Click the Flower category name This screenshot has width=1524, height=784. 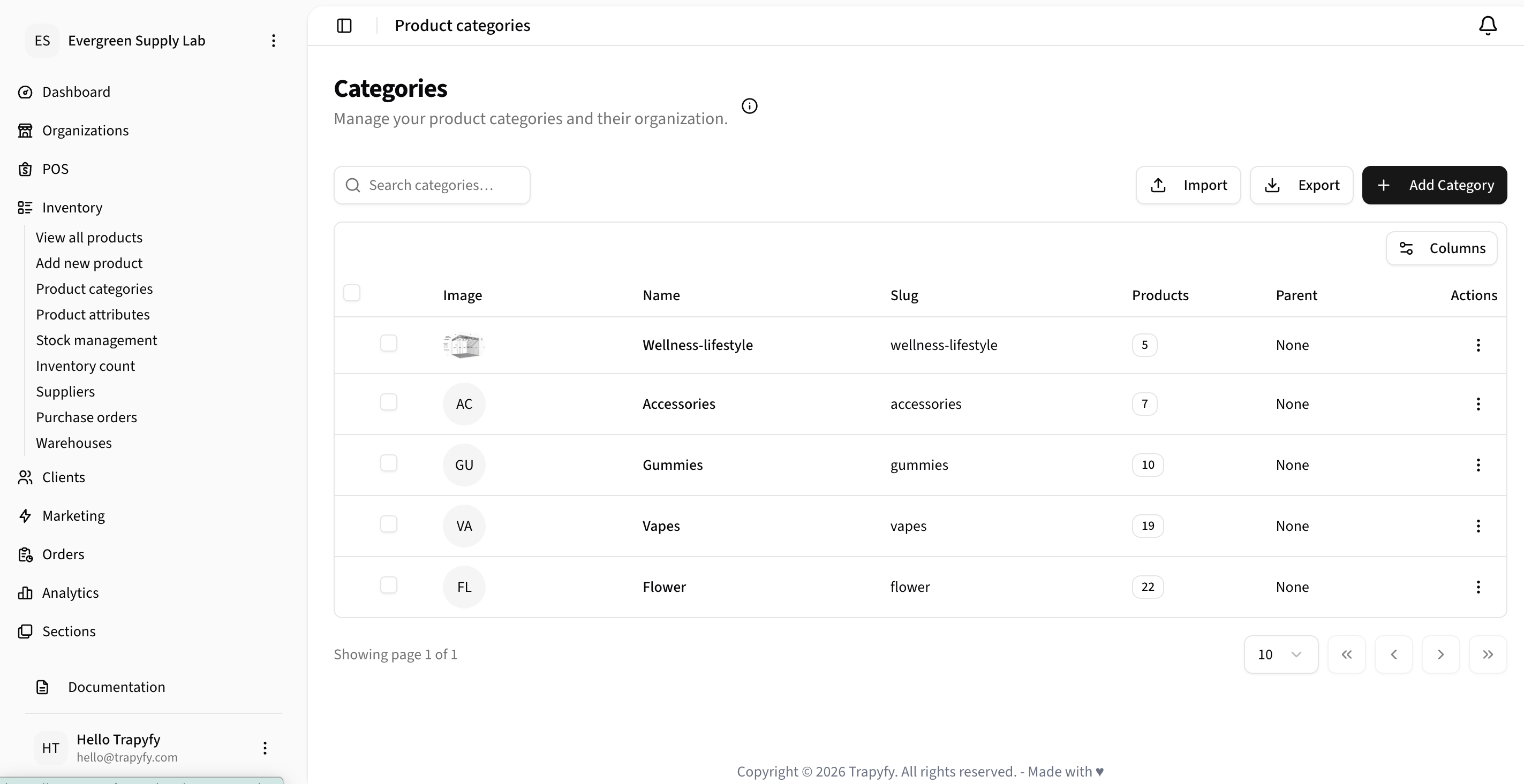tap(664, 587)
